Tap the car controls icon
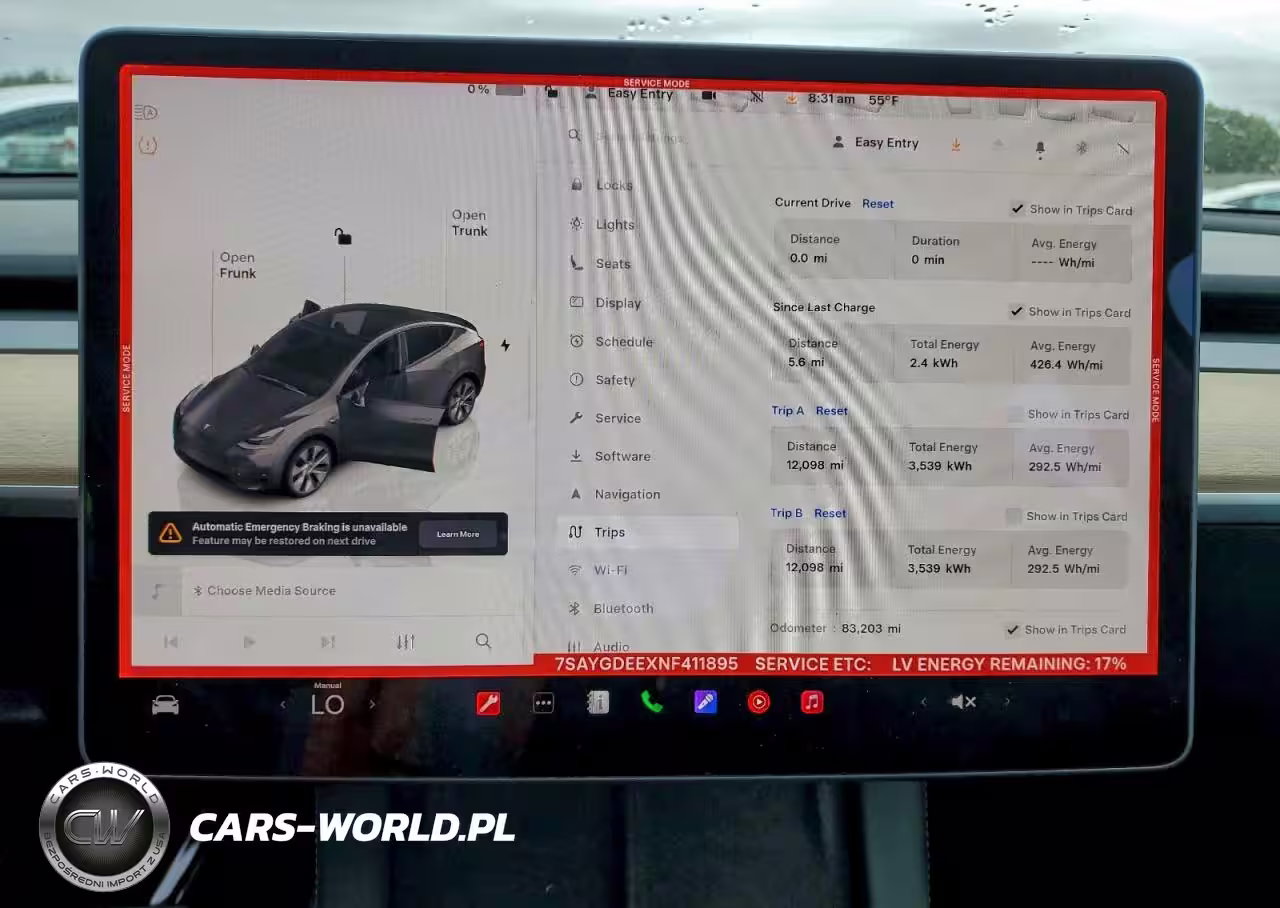The height and width of the screenshot is (908, 1280). (165, 705)
